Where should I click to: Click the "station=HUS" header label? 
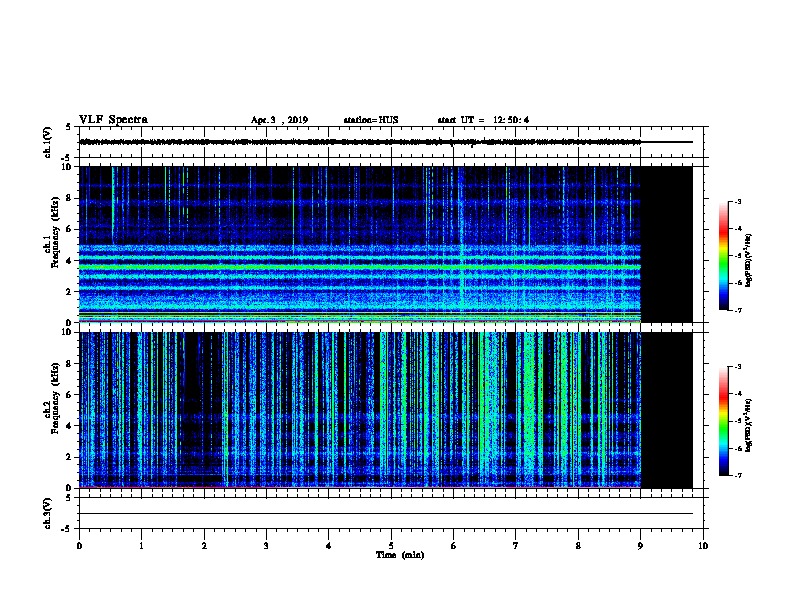coord(371,120)
